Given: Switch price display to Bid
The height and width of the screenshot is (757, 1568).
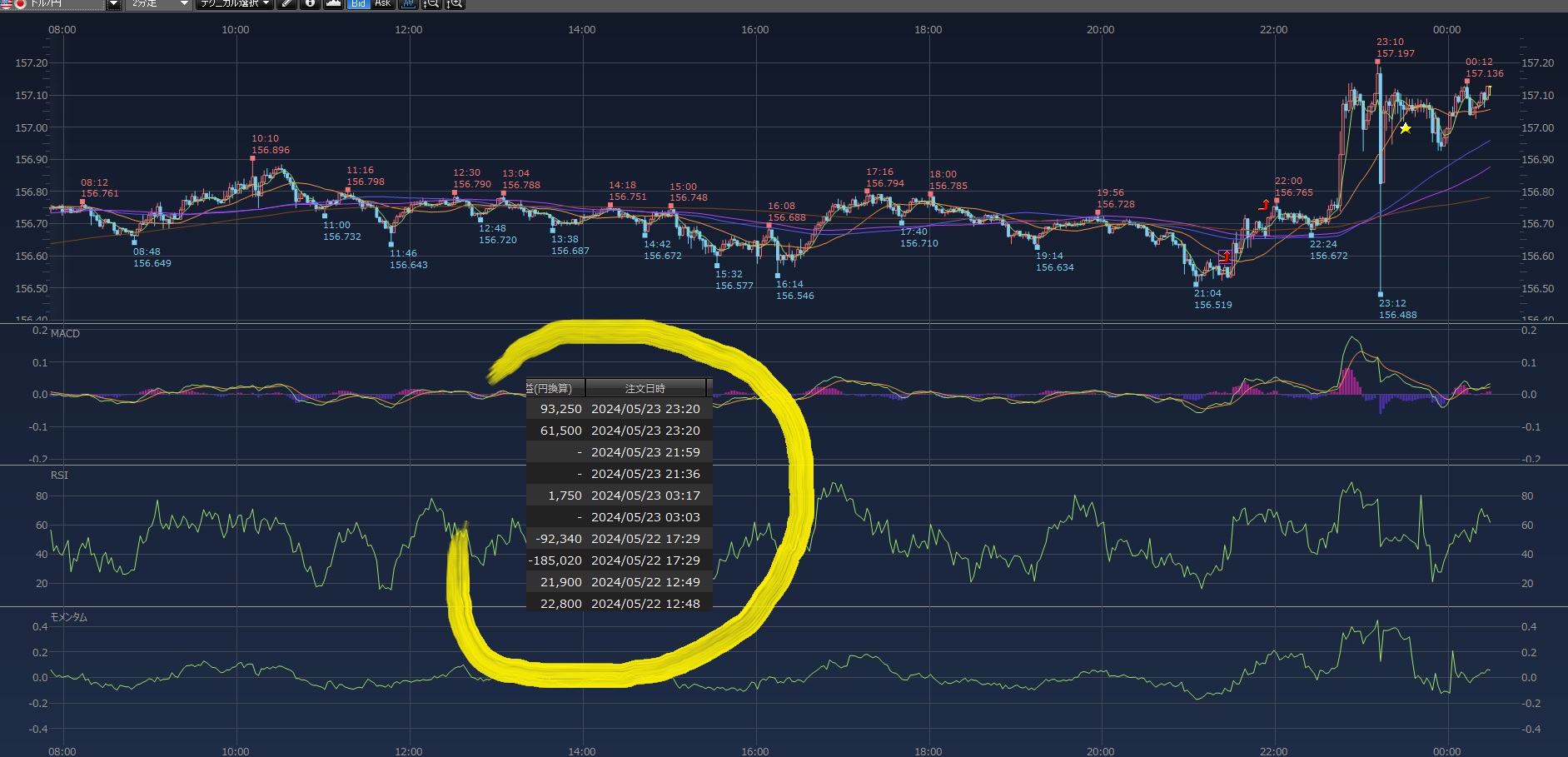Looking at the screenshot, I should [358, 4].
